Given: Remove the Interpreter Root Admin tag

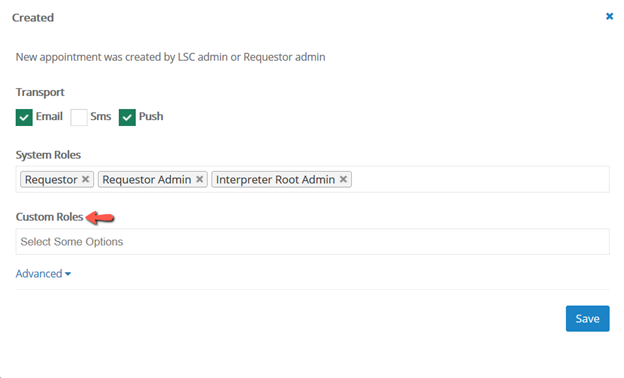Looking at the screenshot, I should tap(343, 179).
